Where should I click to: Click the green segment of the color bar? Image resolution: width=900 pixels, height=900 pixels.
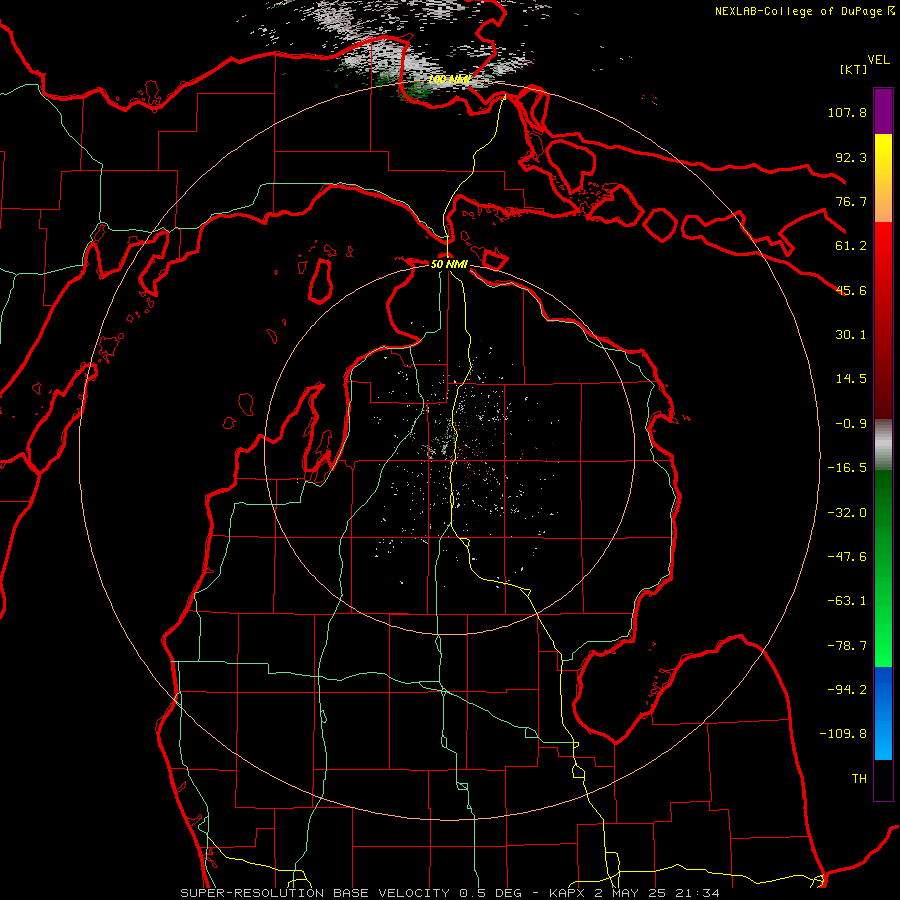[x=883, y=568]
